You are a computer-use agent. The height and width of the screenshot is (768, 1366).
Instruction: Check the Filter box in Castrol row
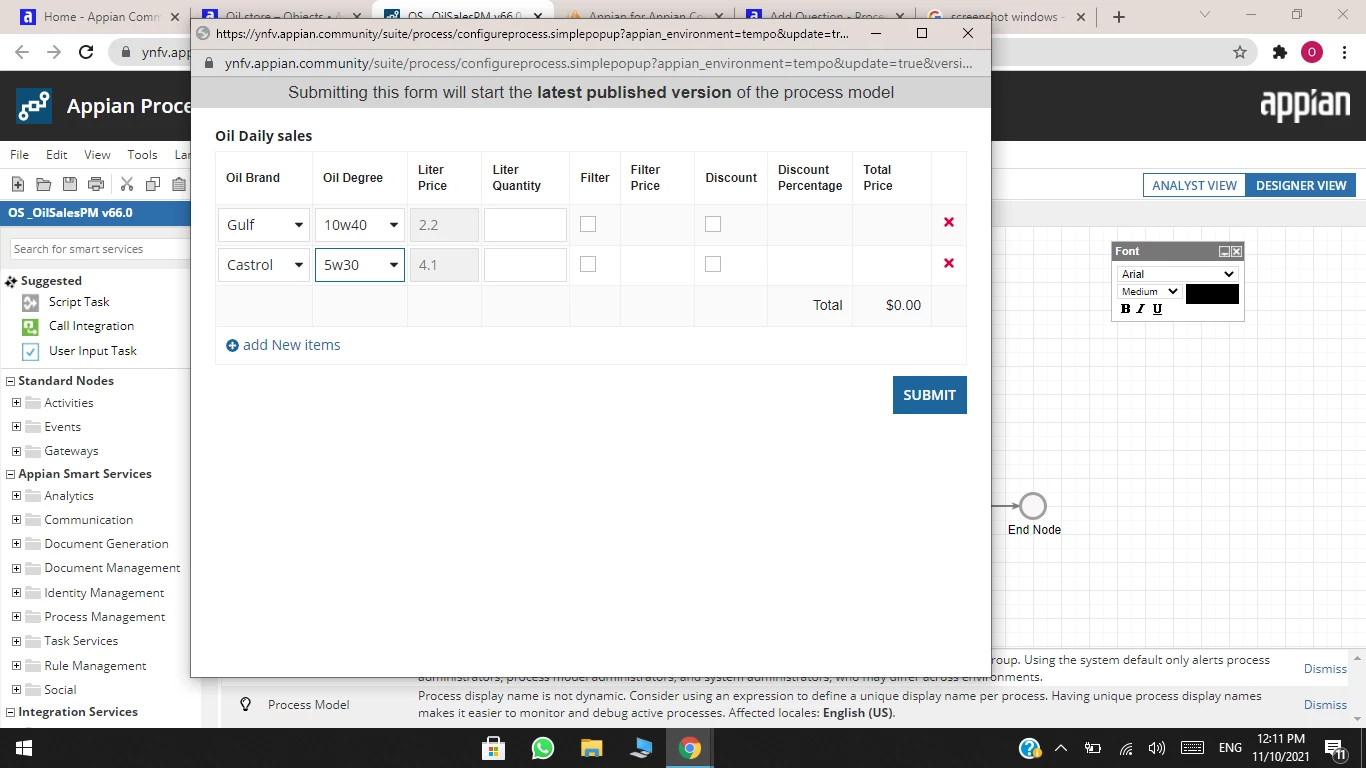pyautogui.click(x=588, y=264)
